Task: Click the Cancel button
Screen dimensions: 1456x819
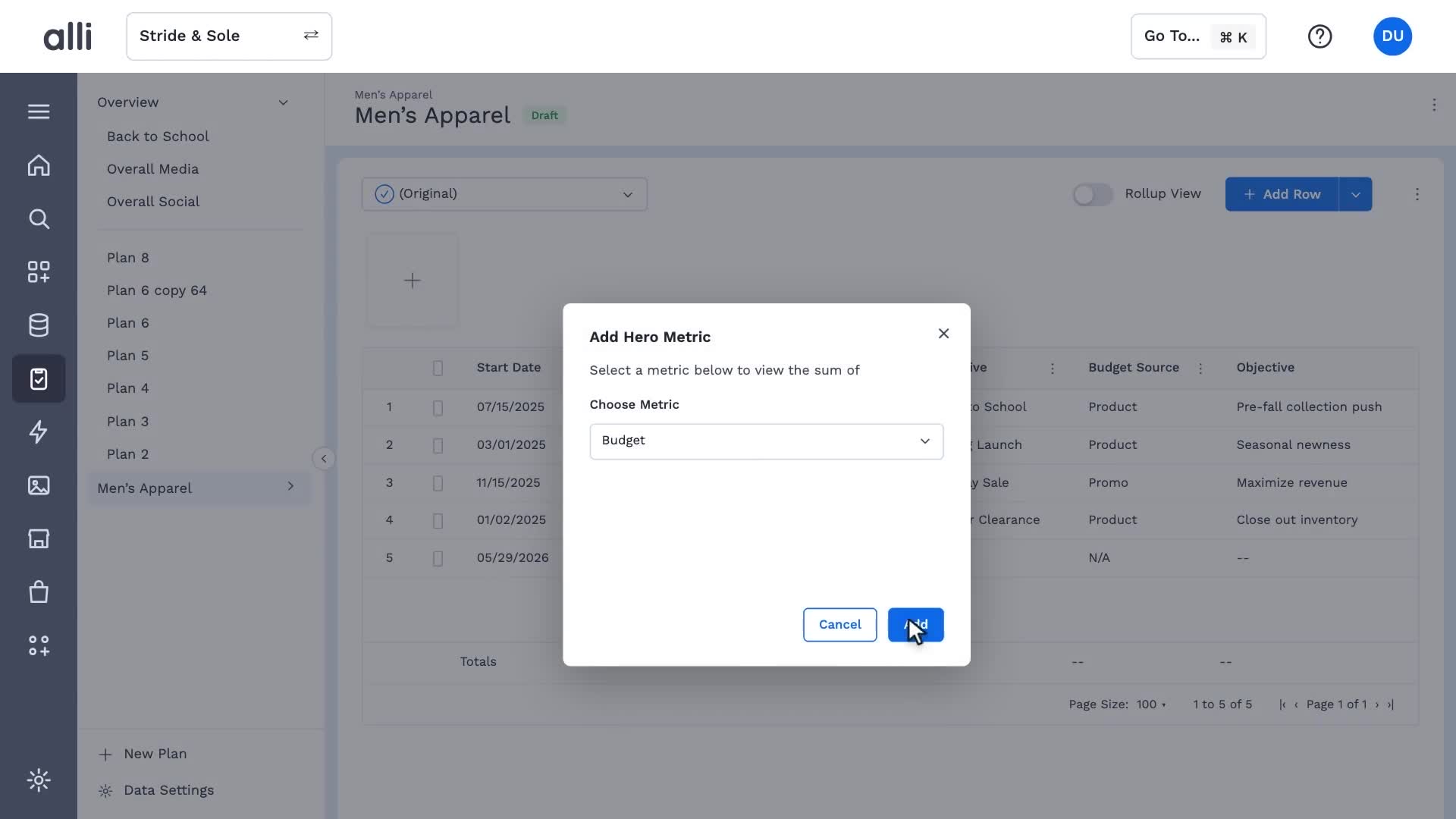Action: [x=839, y=625]
